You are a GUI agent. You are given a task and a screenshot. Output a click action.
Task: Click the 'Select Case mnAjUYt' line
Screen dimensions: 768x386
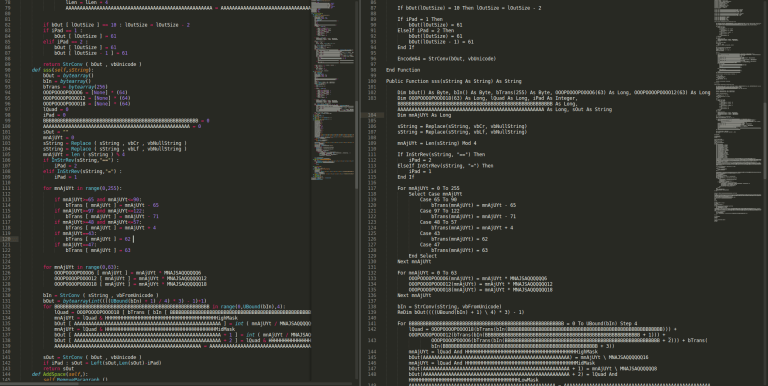tap(435, 194)
